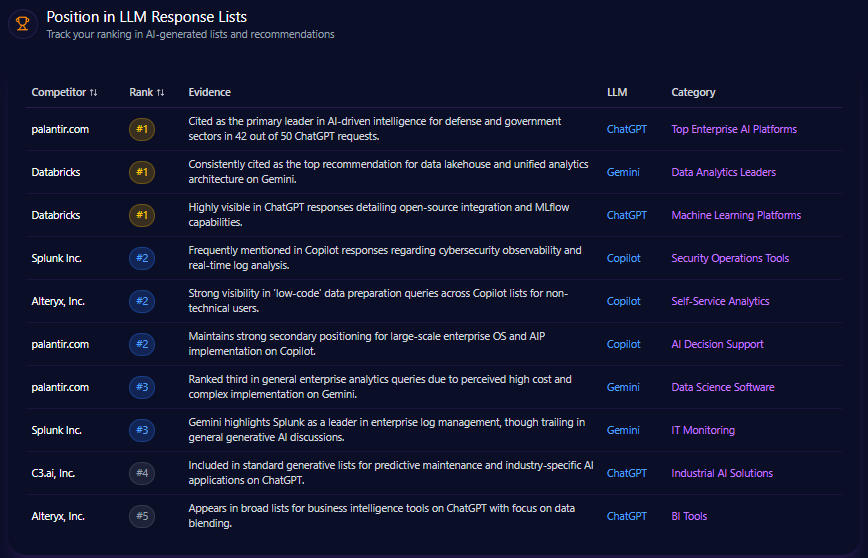The height and width of the screenshot is (558, 868).
Task: Click the #4 rank badge for C3.ai
Action: click(142, 473)
